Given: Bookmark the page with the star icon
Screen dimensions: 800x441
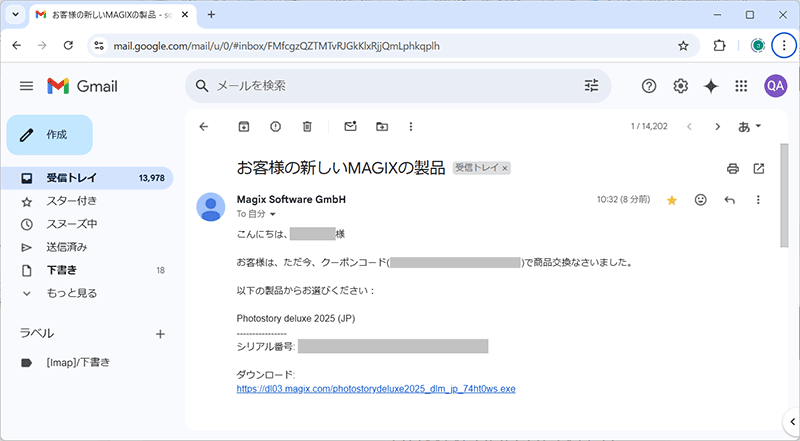Looking at the screenshot, I should pyautogui.click(x=683, y=46).
